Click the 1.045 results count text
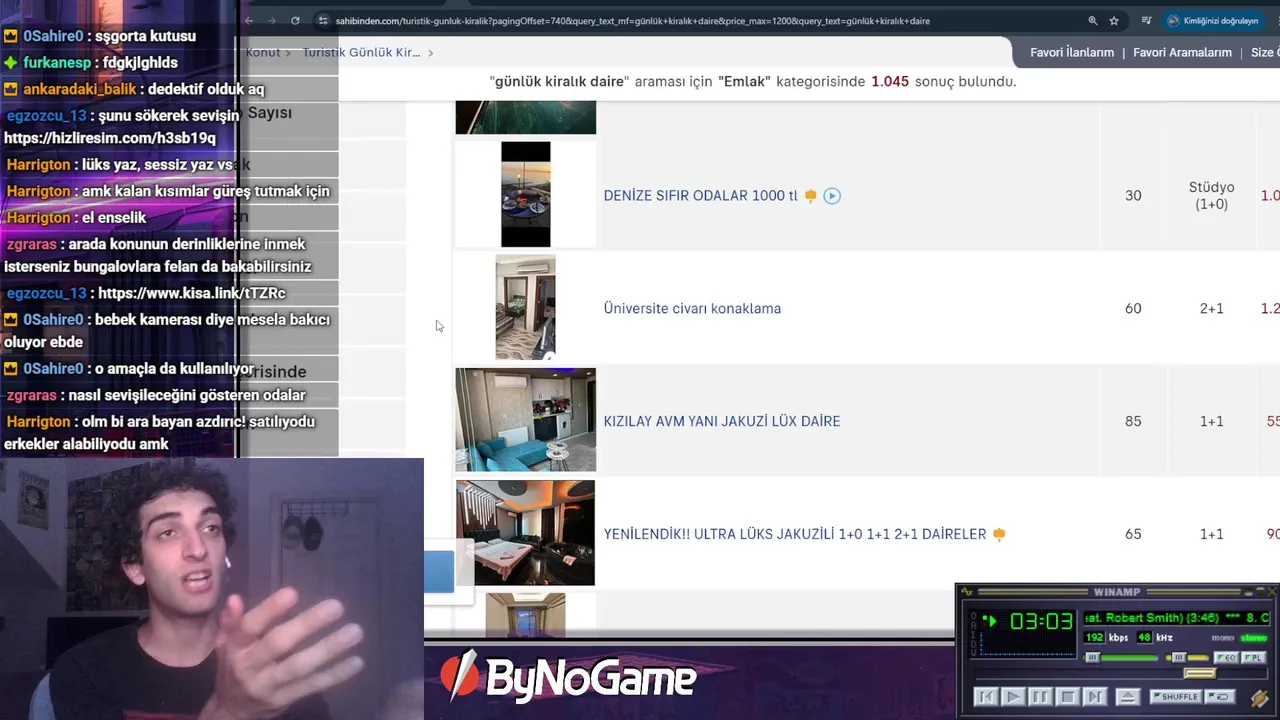 890,82
